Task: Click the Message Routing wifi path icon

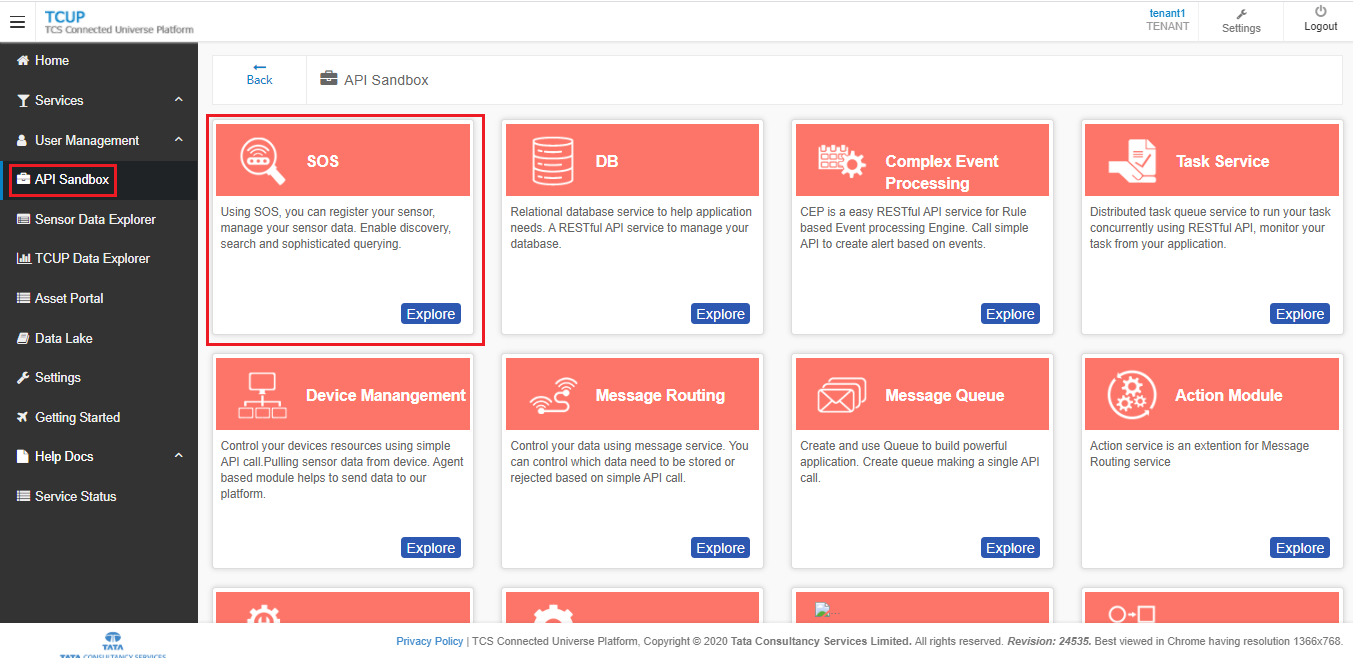Action: click(x=553, y=395)
